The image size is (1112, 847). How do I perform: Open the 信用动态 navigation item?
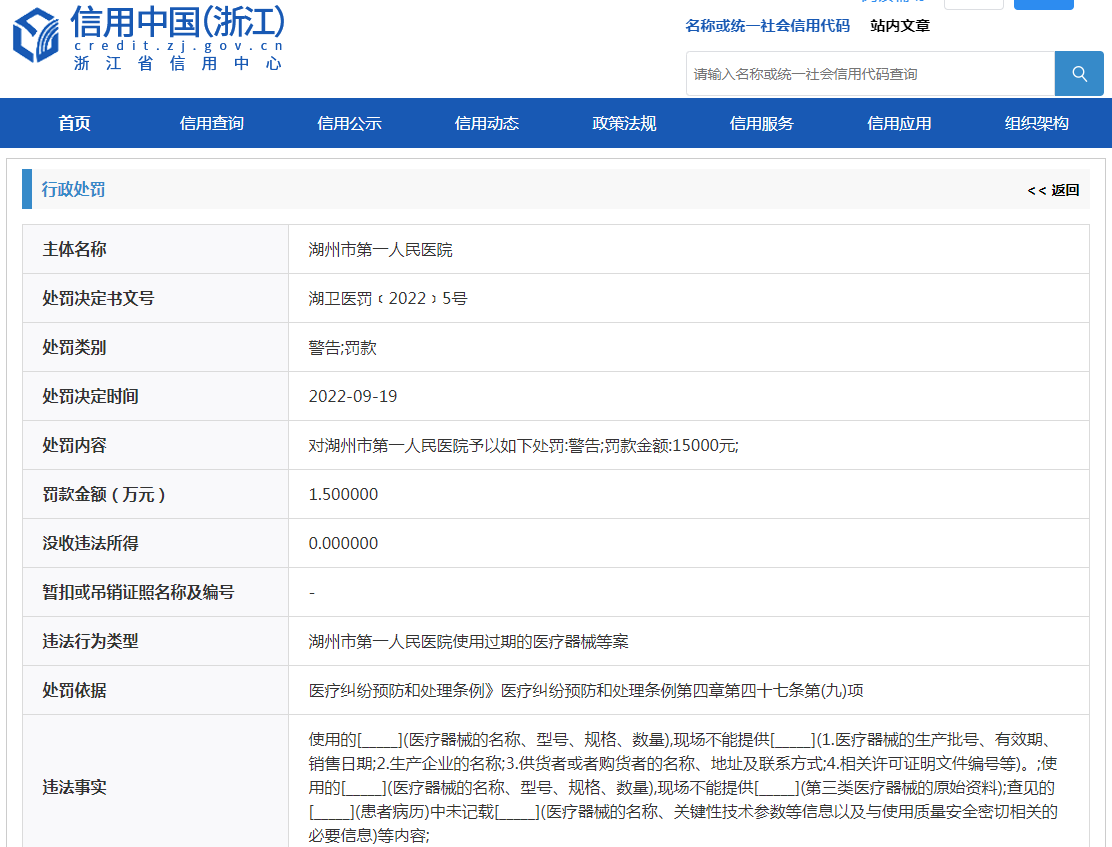487,123
